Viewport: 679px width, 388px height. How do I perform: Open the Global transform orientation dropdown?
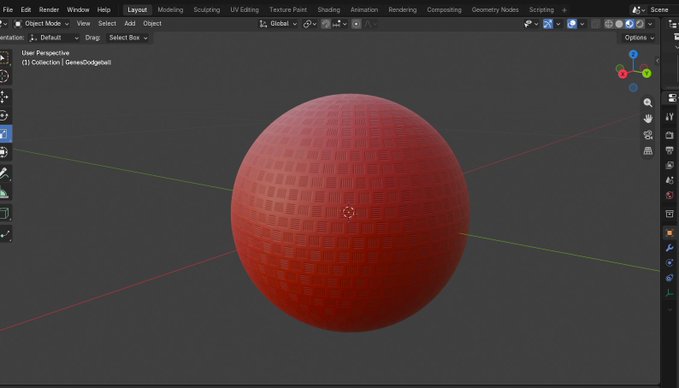click(x=278, y=24)
